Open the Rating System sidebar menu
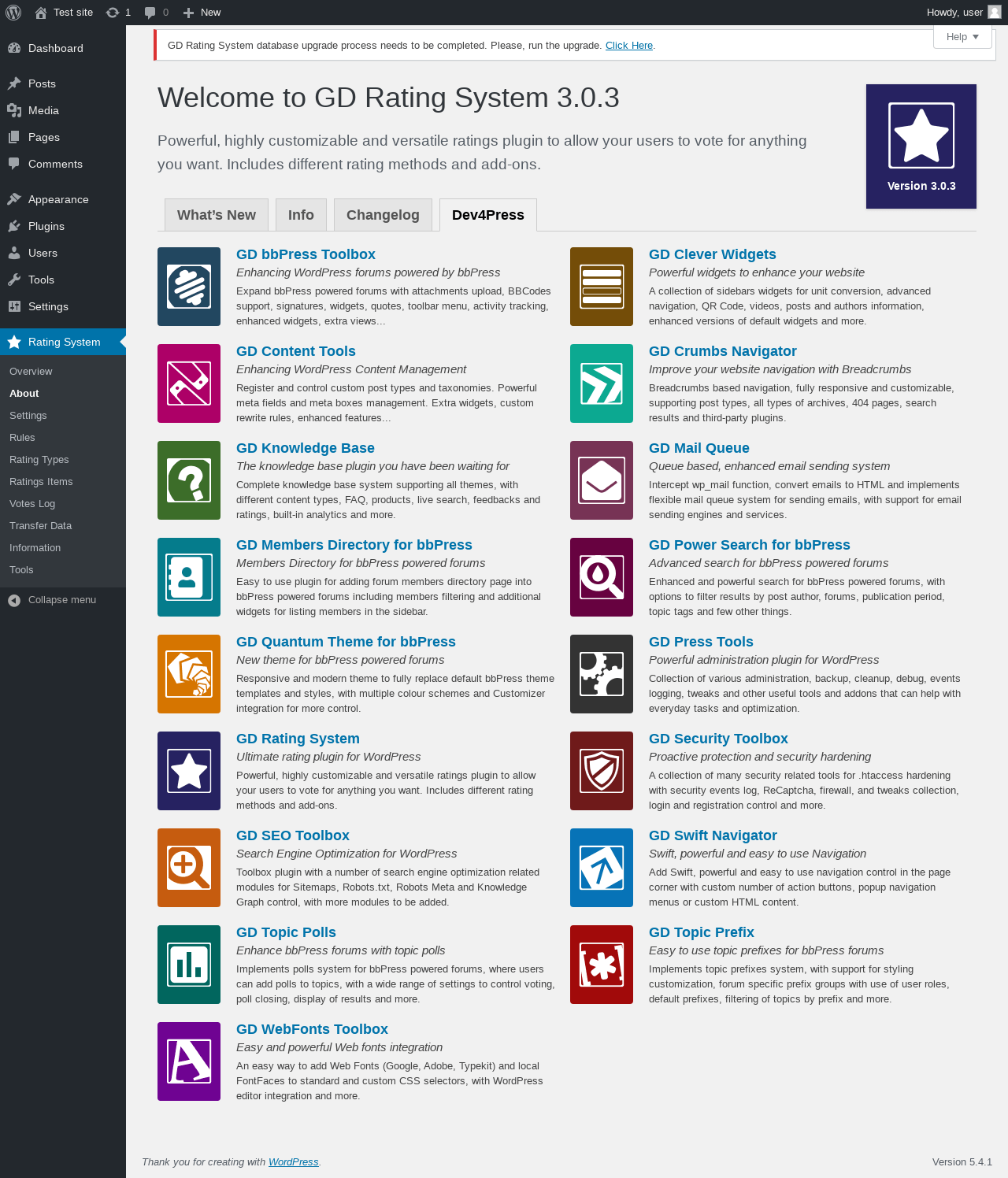Screen dimensions: 1008x1178 point(63,342)
